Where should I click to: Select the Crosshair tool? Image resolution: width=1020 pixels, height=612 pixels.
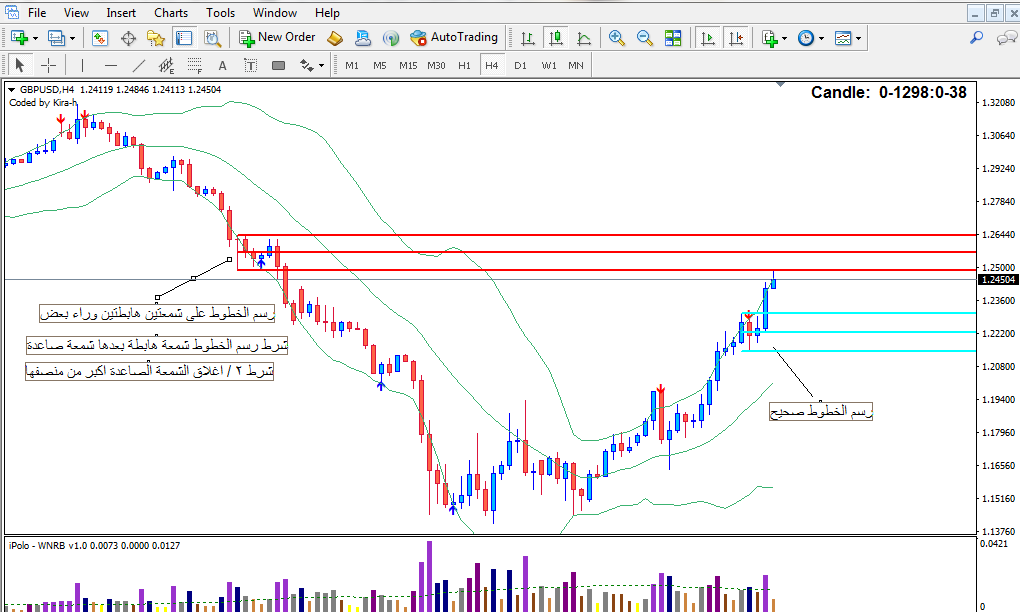click(47, 65)
